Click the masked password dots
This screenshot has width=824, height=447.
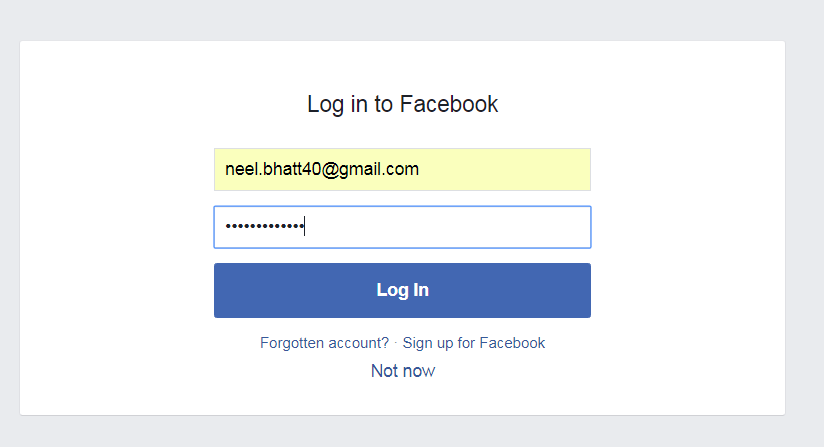click(263, 227)
